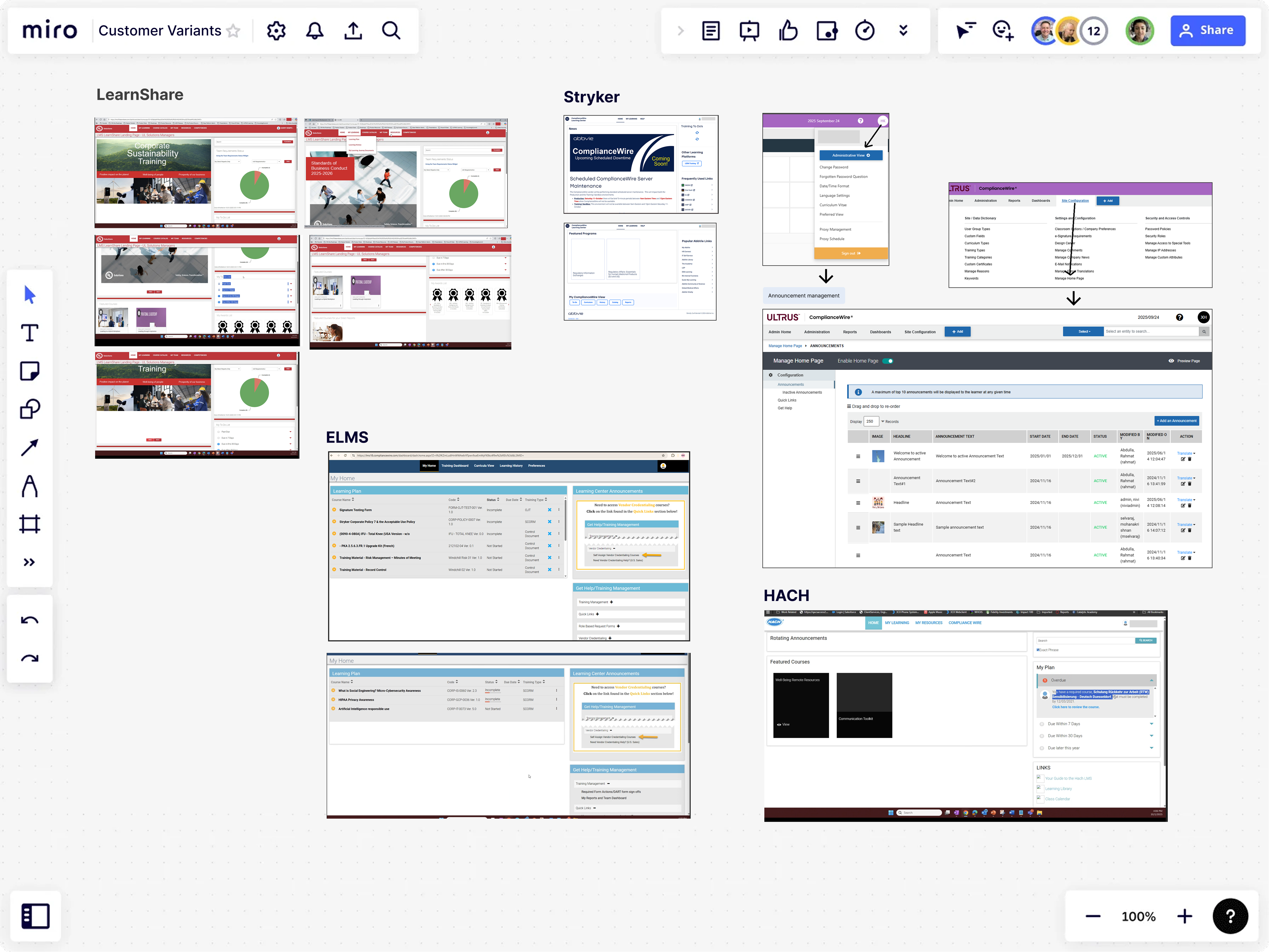Select the HACH heading text
The height and width of the screenshot is (952, 1269).
(786, 596)
